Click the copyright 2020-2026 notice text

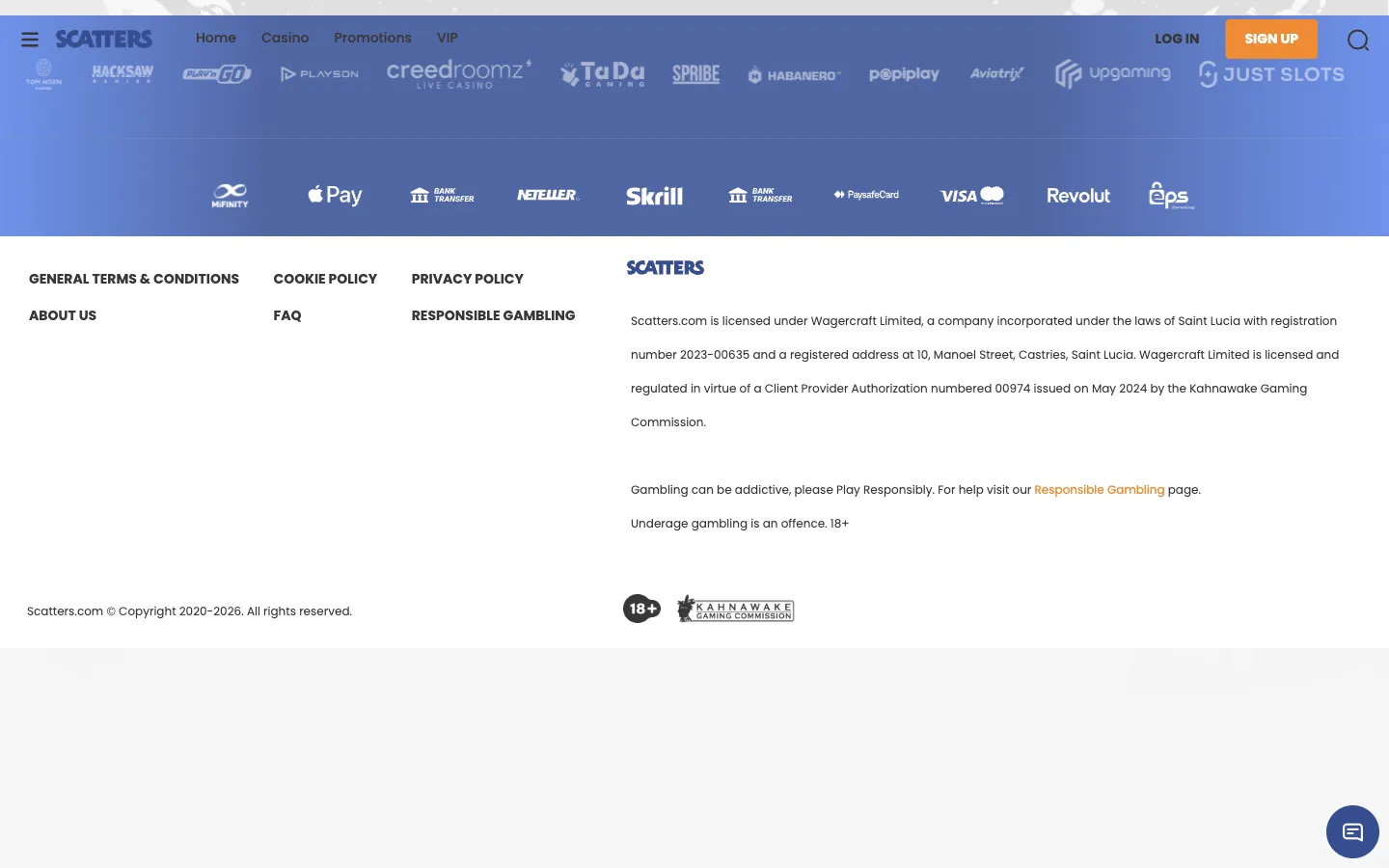(190, 611)
